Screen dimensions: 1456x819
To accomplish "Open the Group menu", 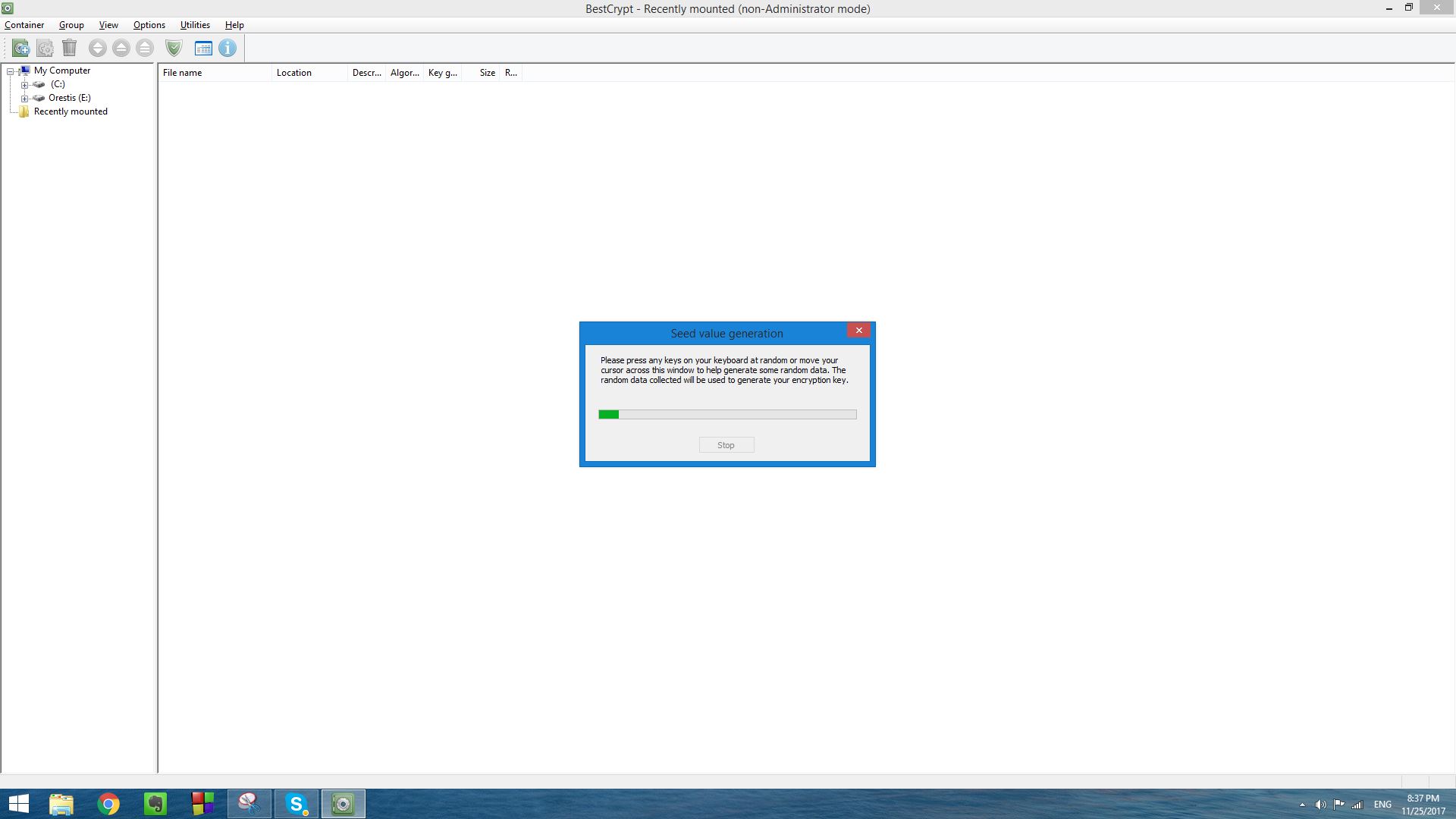I will (71, 25).
